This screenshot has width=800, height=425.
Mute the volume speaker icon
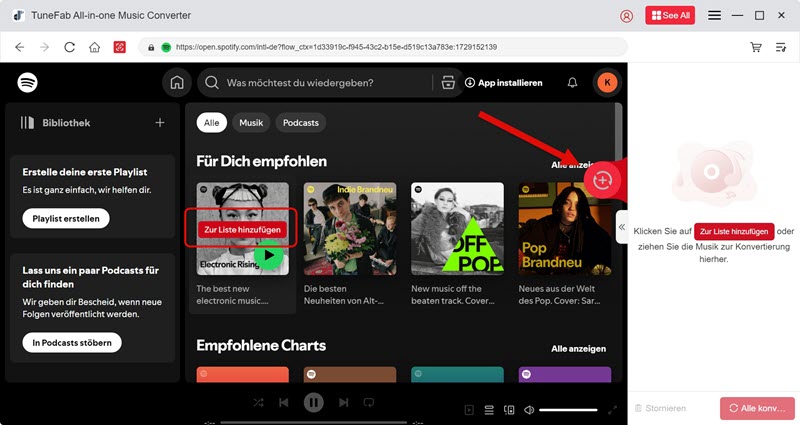pos(528,410)
